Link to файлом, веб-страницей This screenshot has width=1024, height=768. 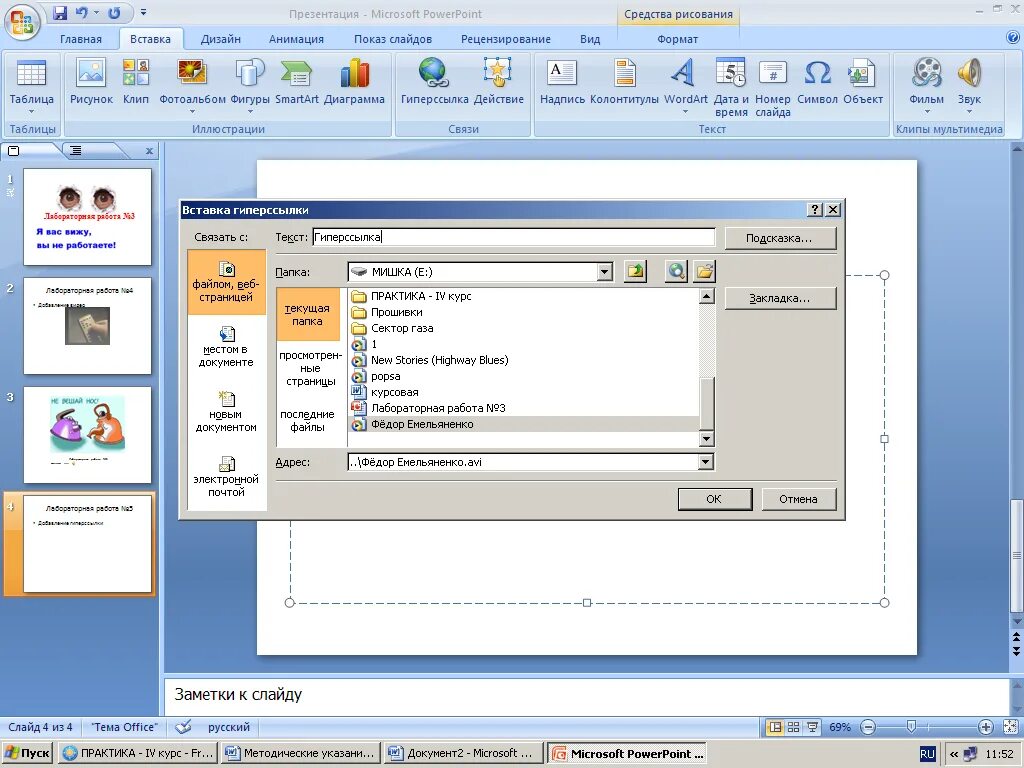click(226, 281)
